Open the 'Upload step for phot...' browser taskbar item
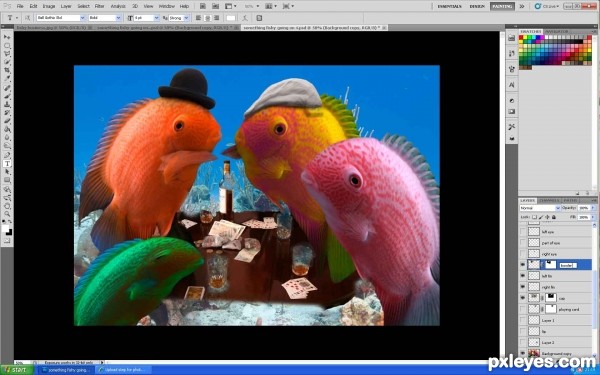 coord(124,370)
